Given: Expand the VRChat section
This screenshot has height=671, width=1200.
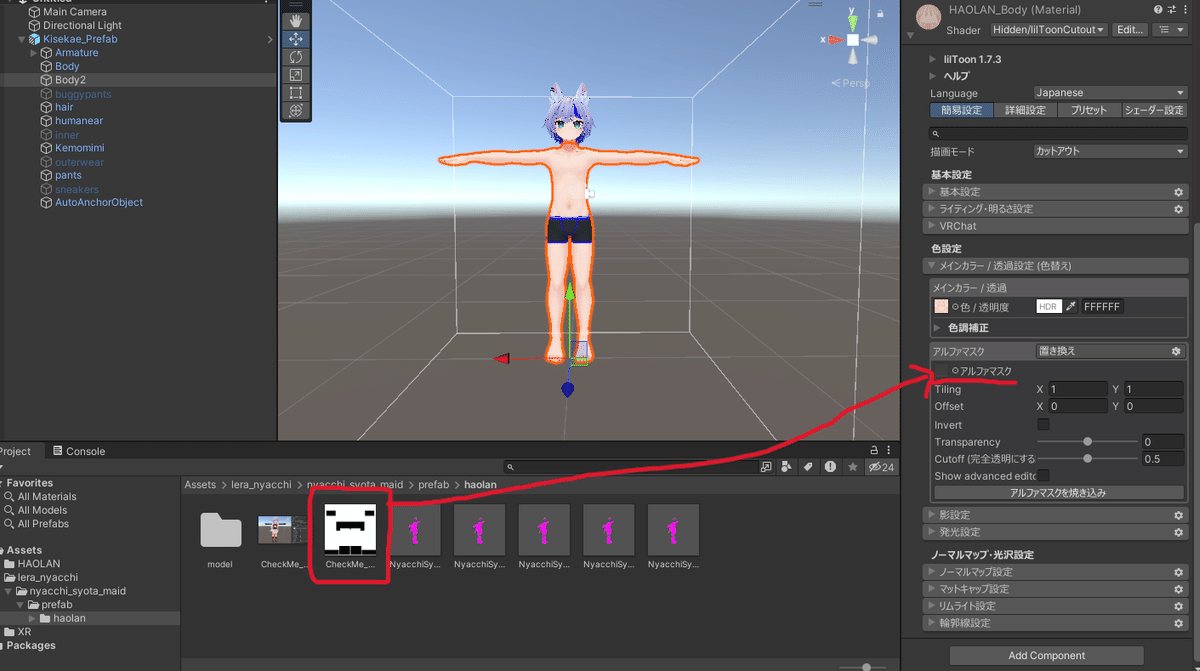Looking at the screenshot, I should pyautogui.click(x=1058, y=226).
